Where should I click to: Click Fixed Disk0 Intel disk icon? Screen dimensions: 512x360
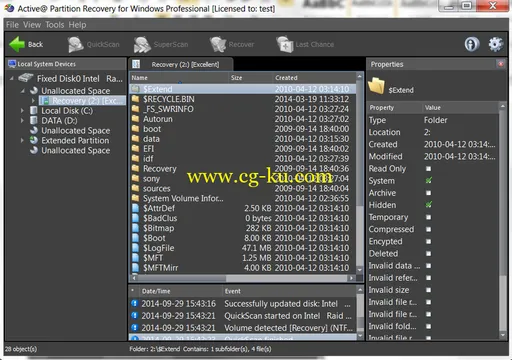pyautogui.click(x=26, y=78)
